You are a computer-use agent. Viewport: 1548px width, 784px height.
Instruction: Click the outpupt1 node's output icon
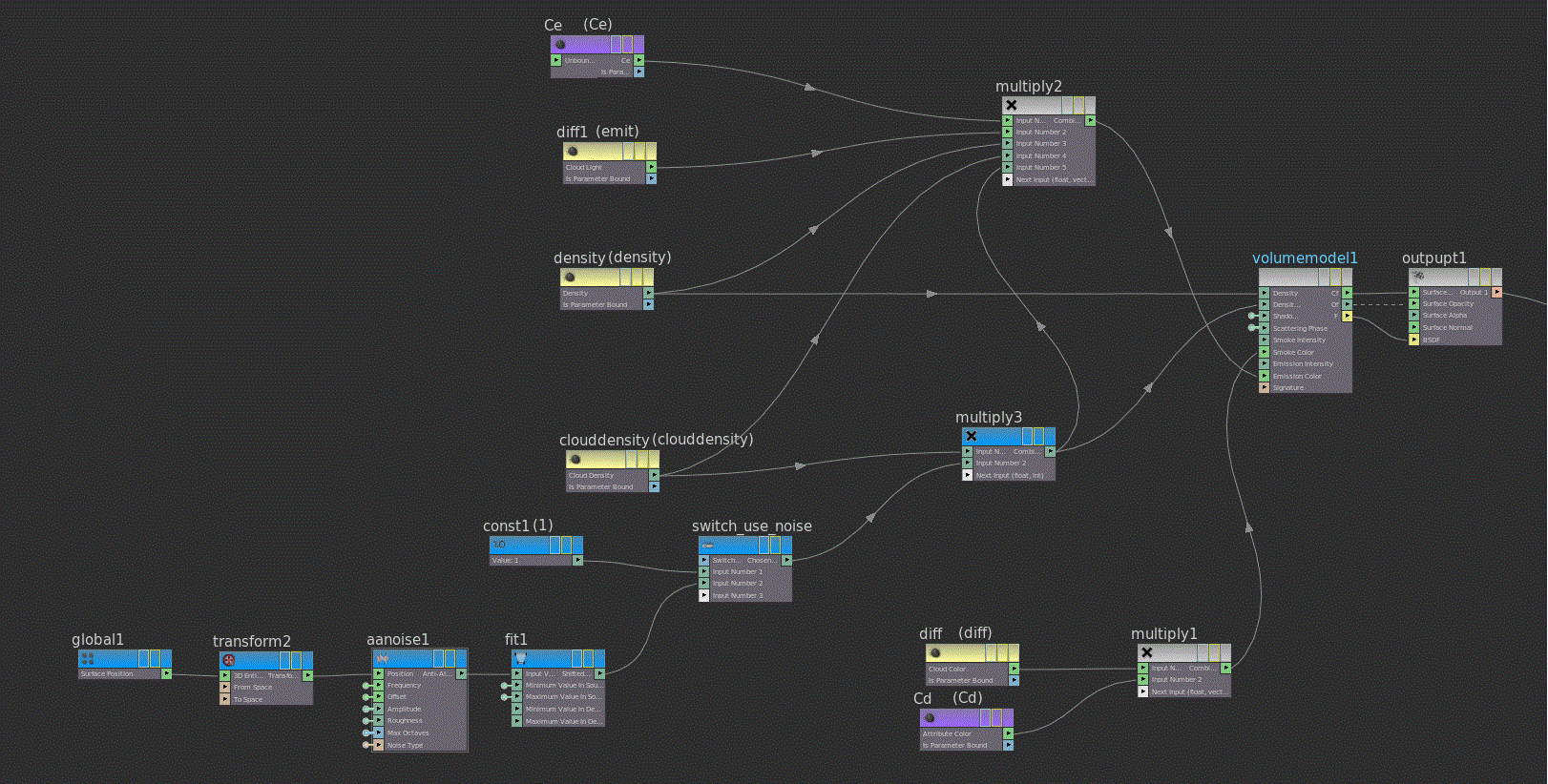pos(1419,277)
